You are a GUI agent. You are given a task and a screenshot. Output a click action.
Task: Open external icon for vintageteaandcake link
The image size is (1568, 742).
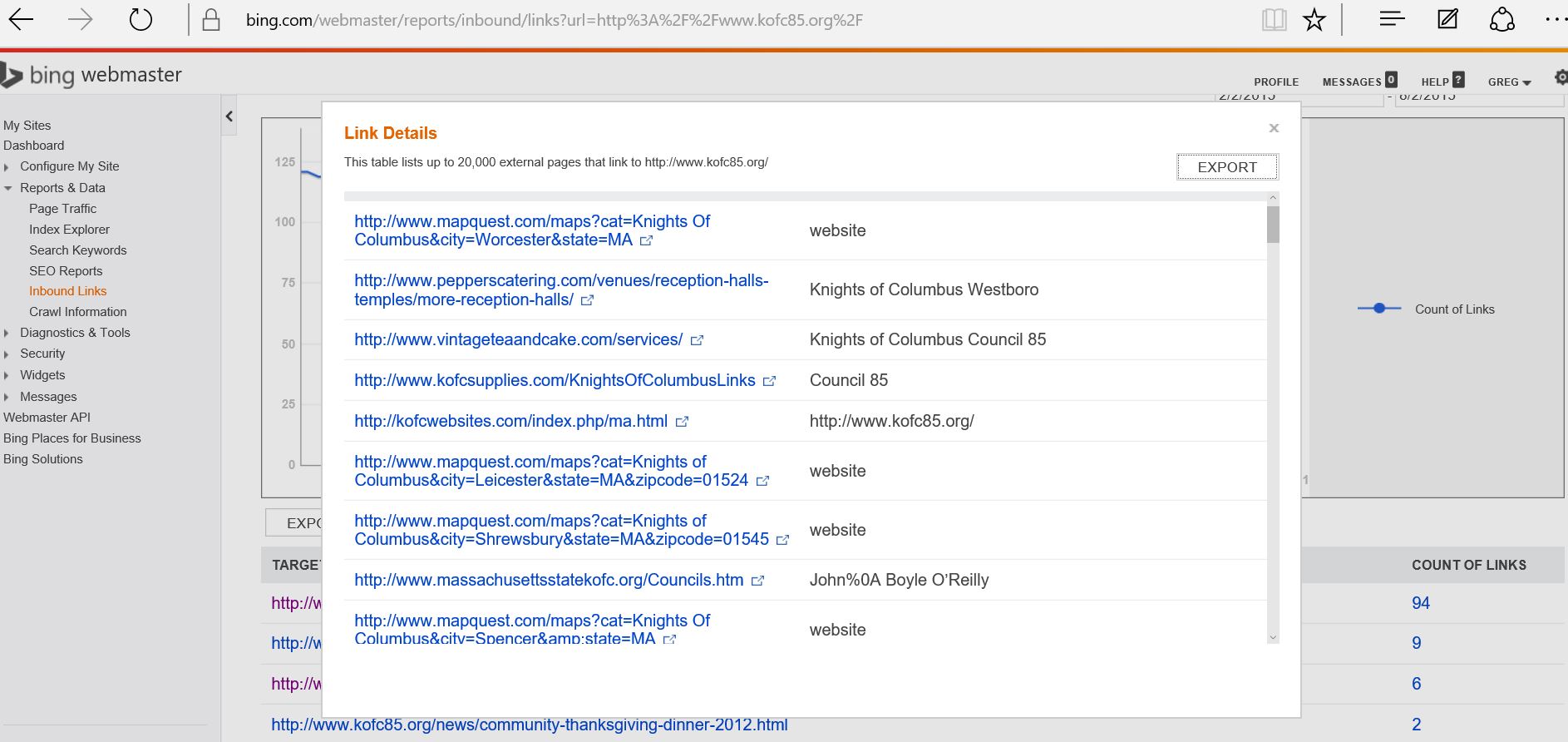[697, 340]
